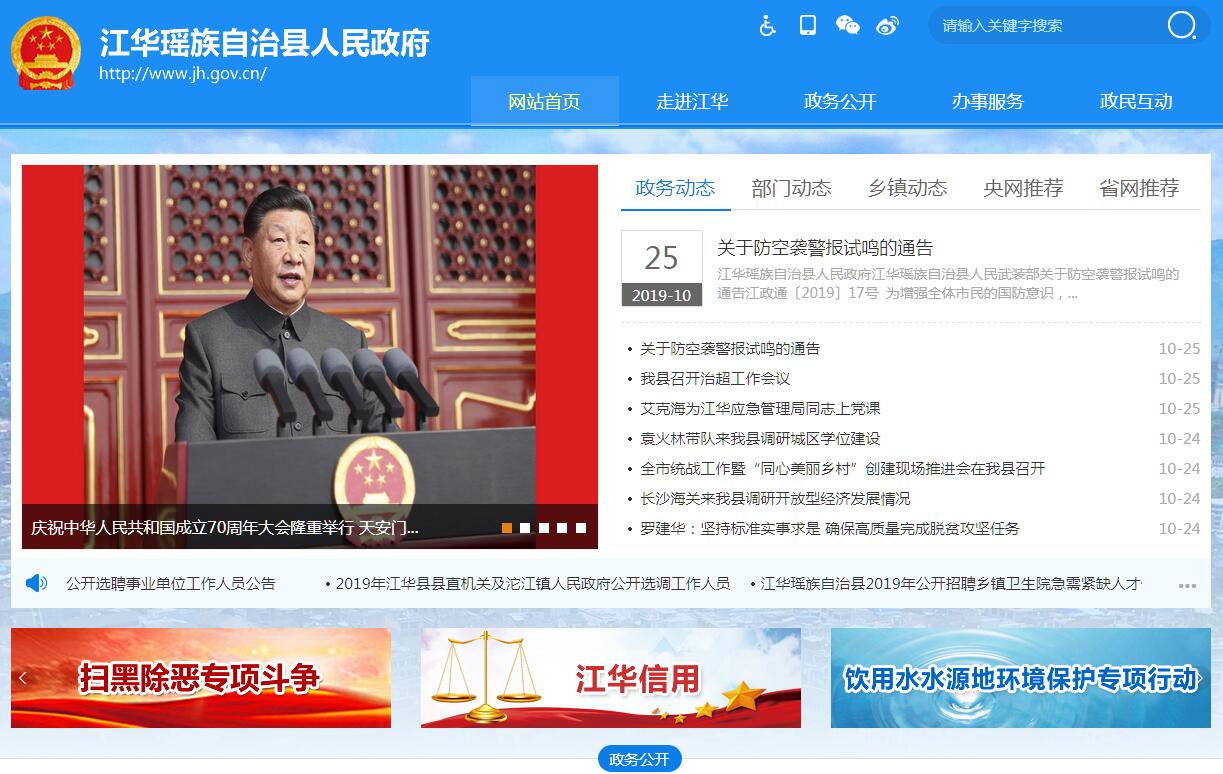The width and height of the screenshot is (1223, 774).
Task: Click the speaker announcement icon
Action: 37,583
